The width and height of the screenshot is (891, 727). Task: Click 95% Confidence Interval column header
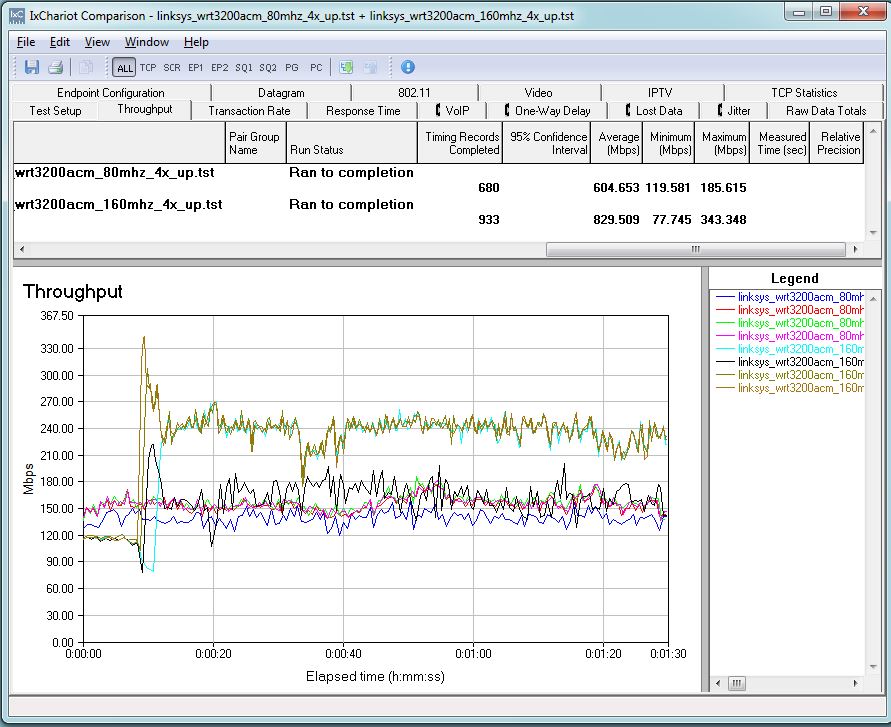tap(546, 143)
